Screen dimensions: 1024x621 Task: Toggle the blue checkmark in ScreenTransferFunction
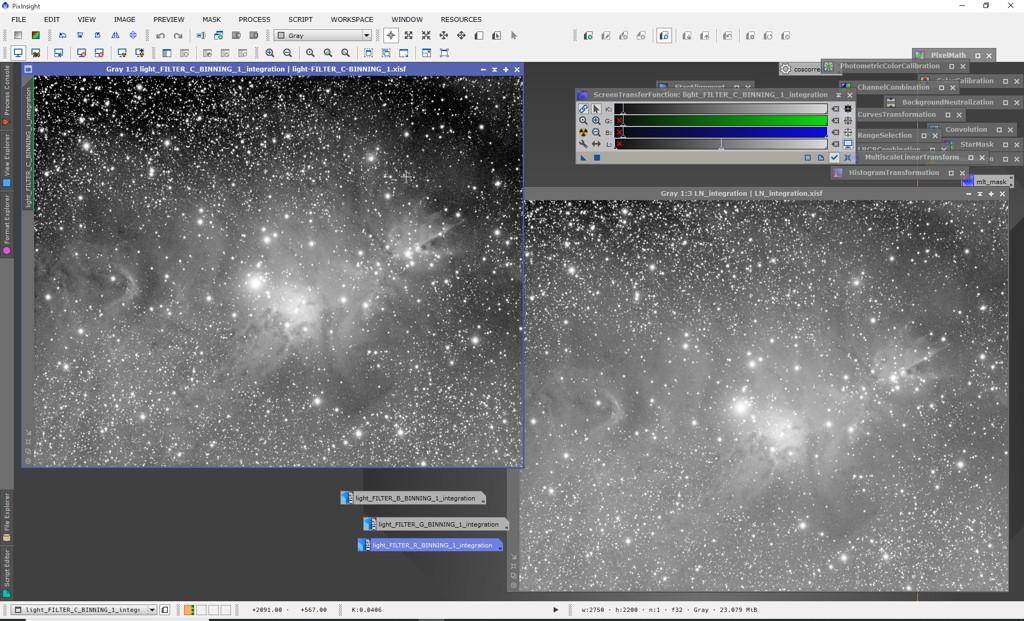(x=834, y=158)
